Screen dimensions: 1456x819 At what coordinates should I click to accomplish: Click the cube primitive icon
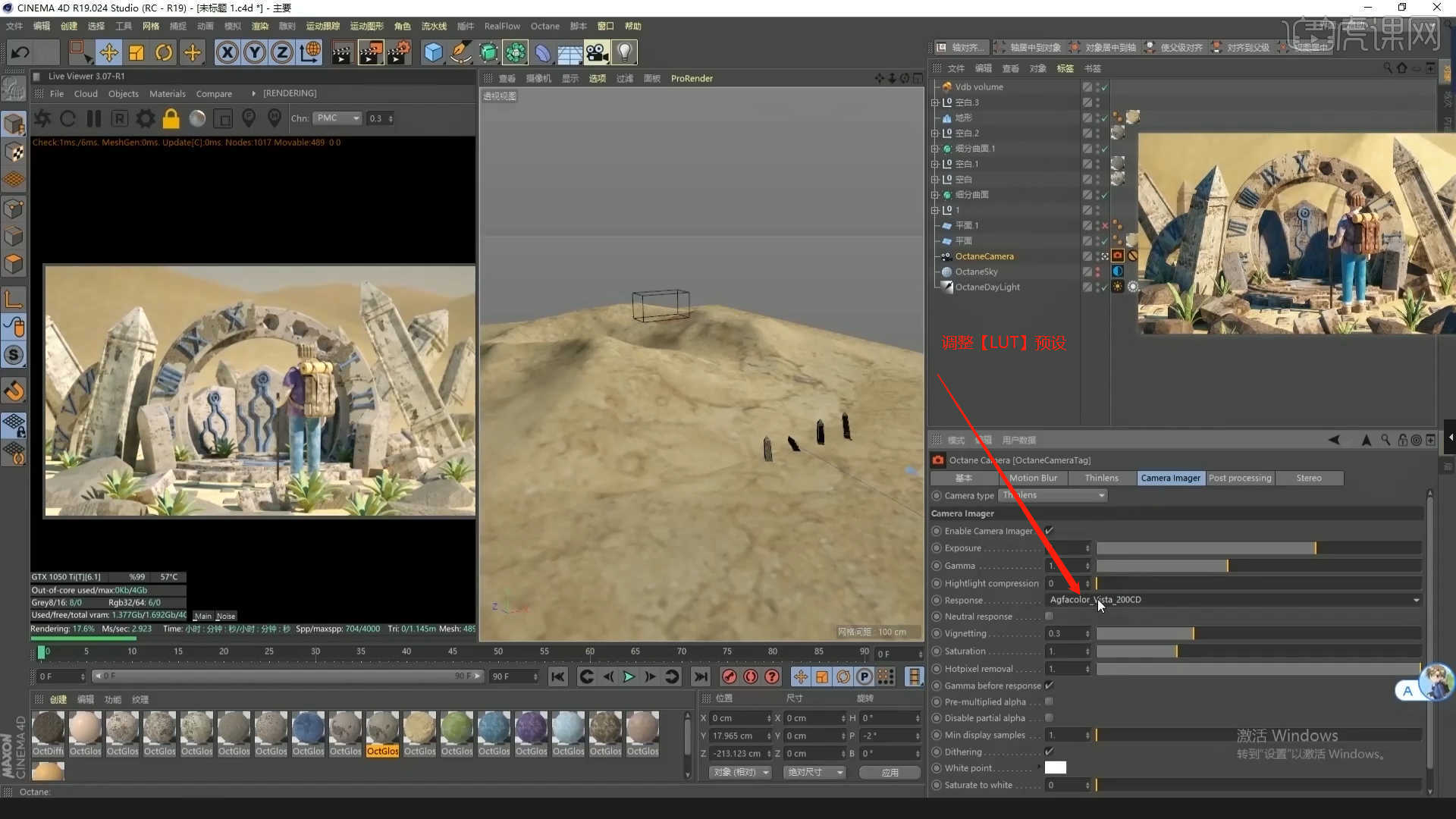(x=433, y=52)
